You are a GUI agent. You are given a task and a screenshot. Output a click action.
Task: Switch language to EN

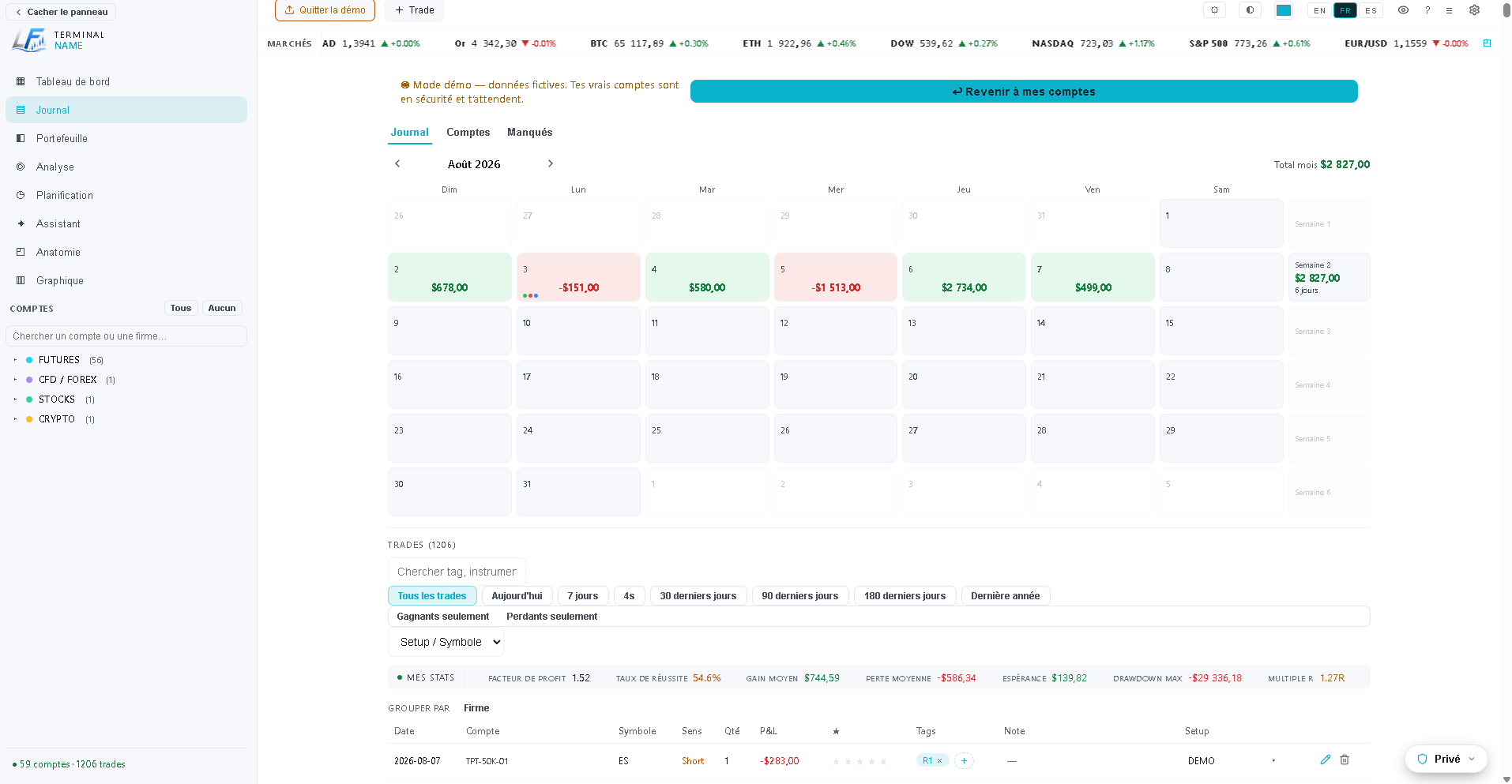point(1320,10)
